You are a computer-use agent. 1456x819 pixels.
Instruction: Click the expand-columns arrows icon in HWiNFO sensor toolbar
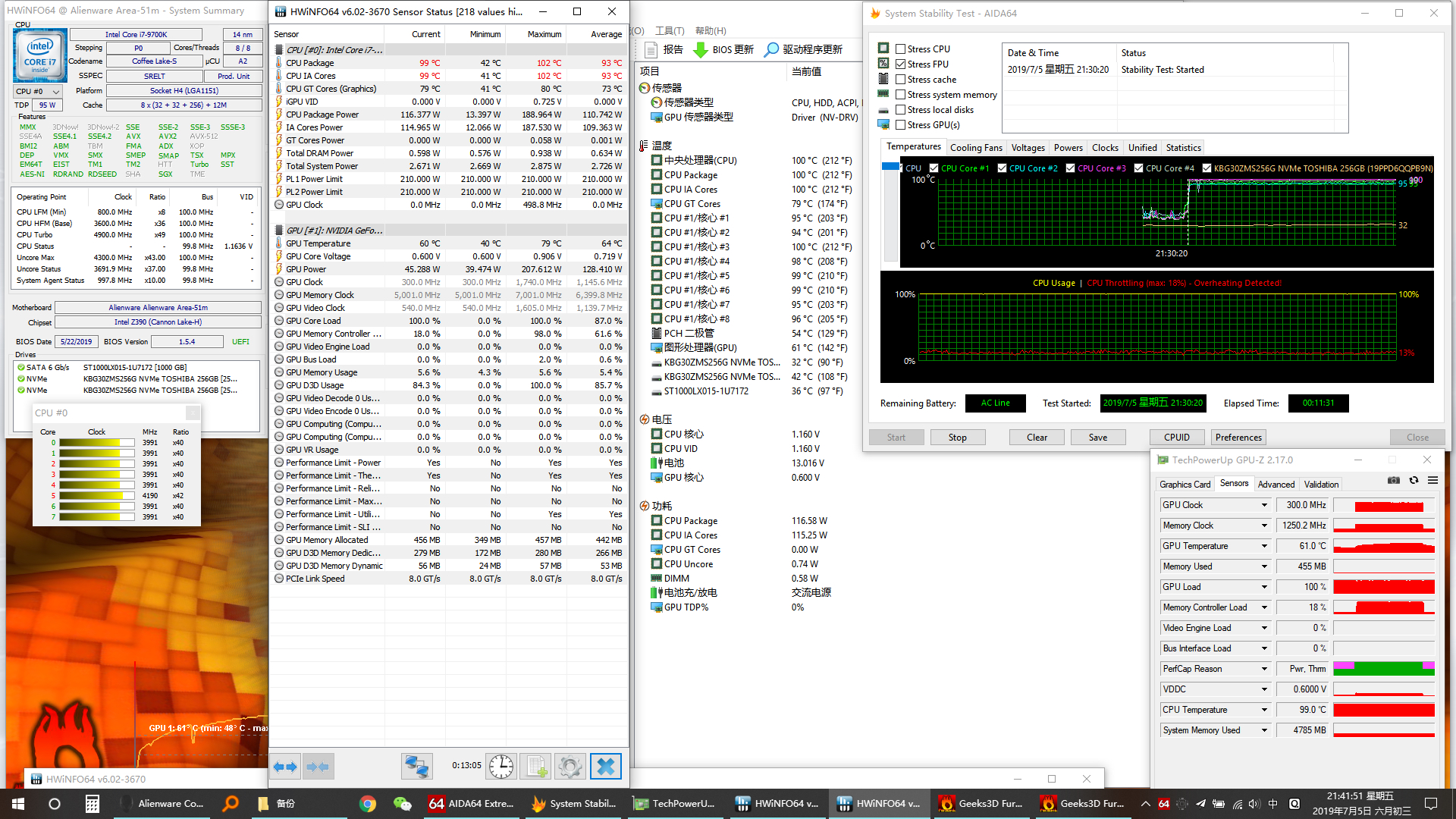point(286,766)
